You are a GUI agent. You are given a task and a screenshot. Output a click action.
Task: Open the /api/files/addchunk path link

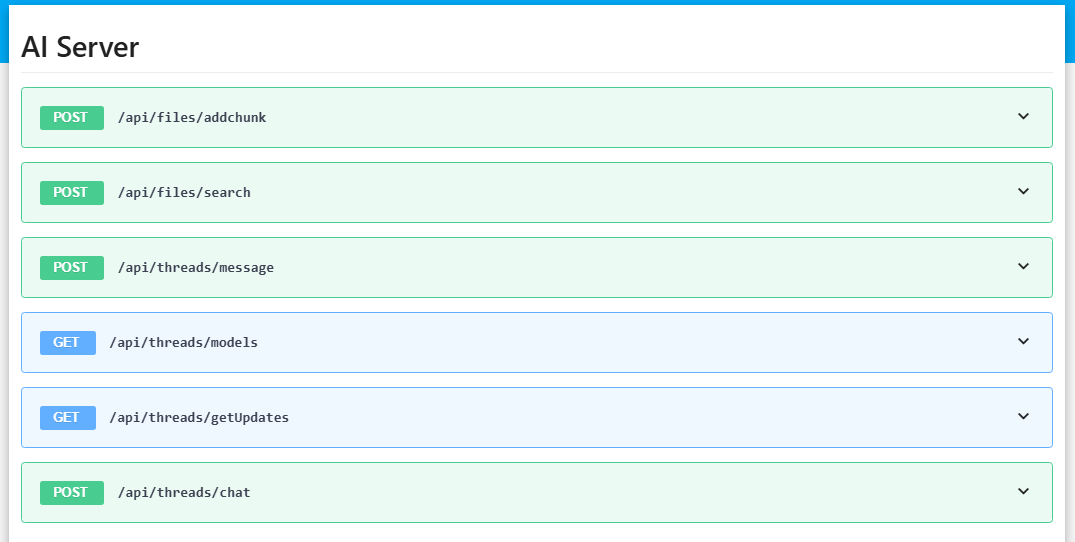tap(192, 118)
